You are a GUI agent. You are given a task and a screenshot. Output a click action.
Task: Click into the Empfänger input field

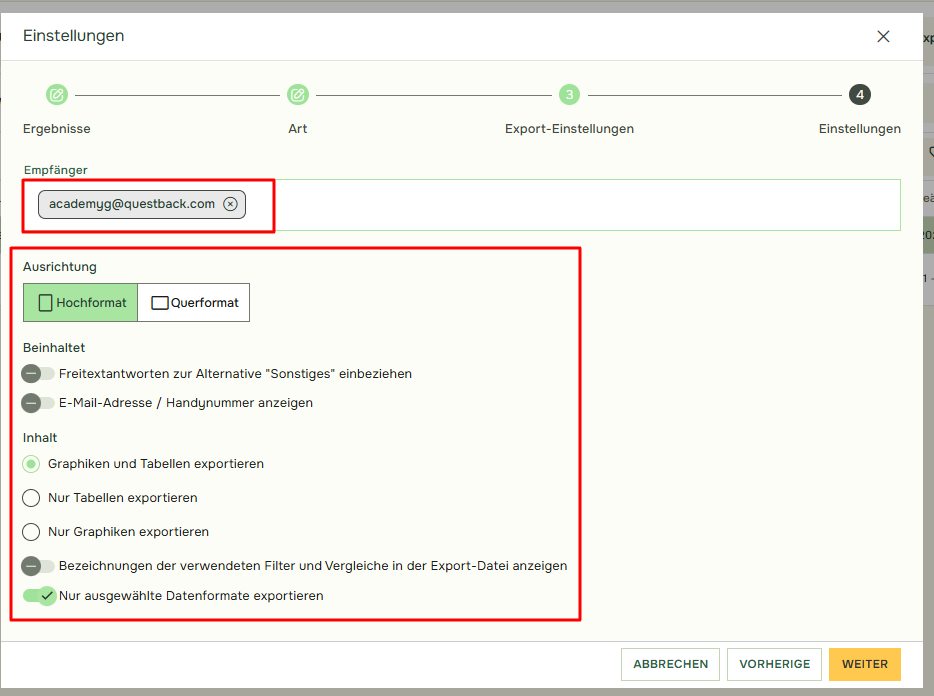point(580,205)
